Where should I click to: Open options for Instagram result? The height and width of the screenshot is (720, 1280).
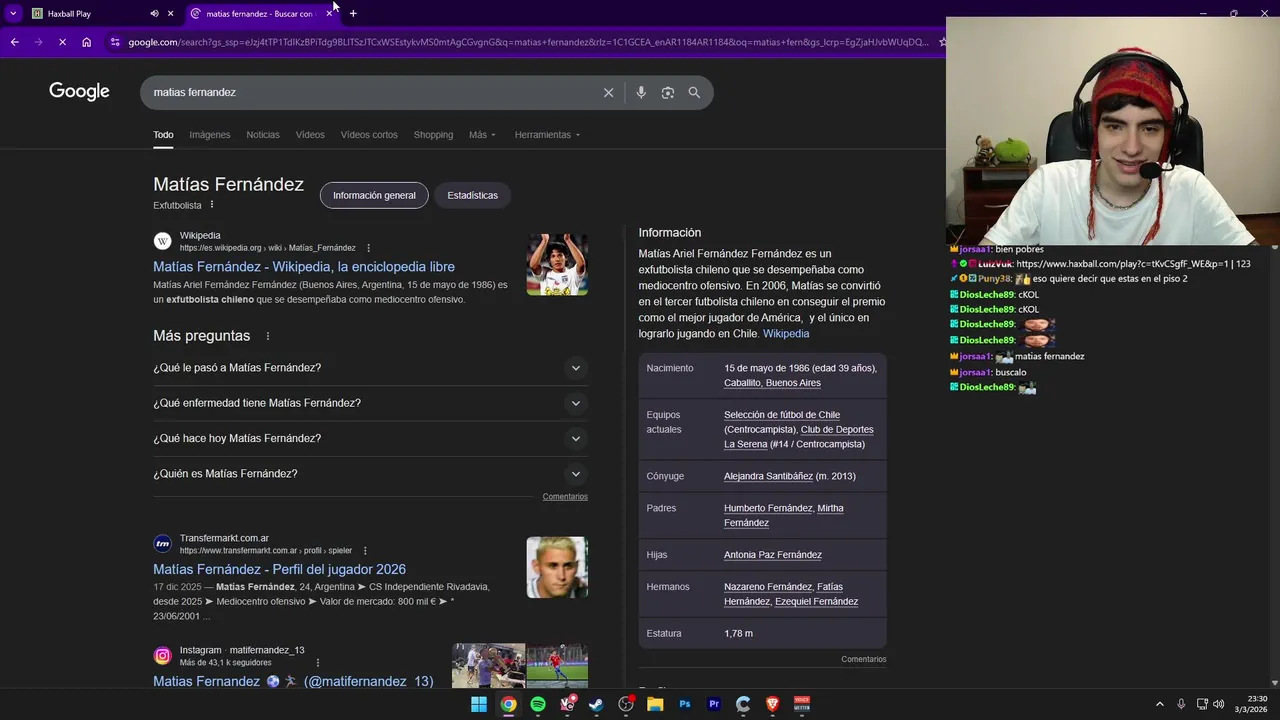click(318, 662)
